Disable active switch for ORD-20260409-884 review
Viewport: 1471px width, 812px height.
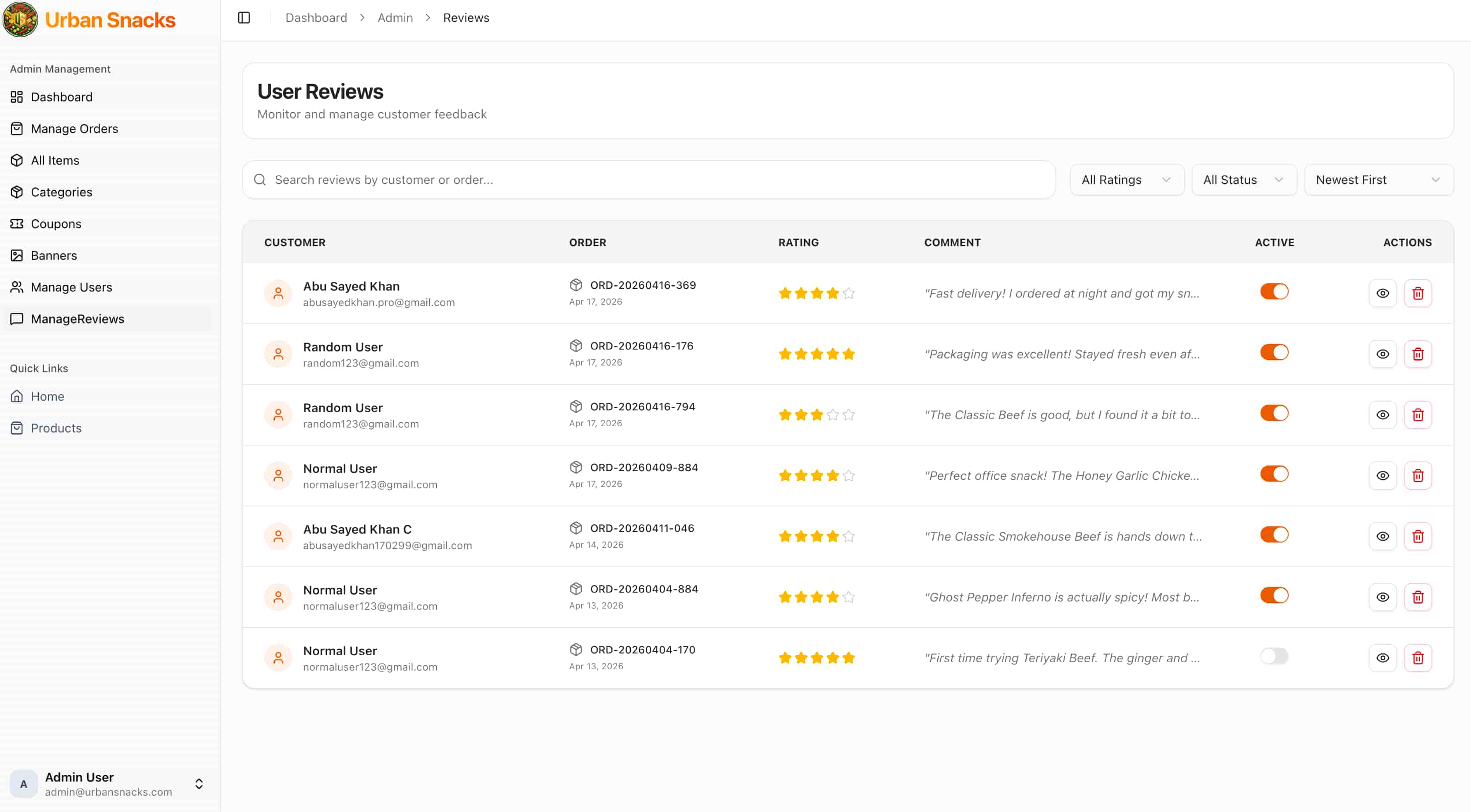point(1274,474)
